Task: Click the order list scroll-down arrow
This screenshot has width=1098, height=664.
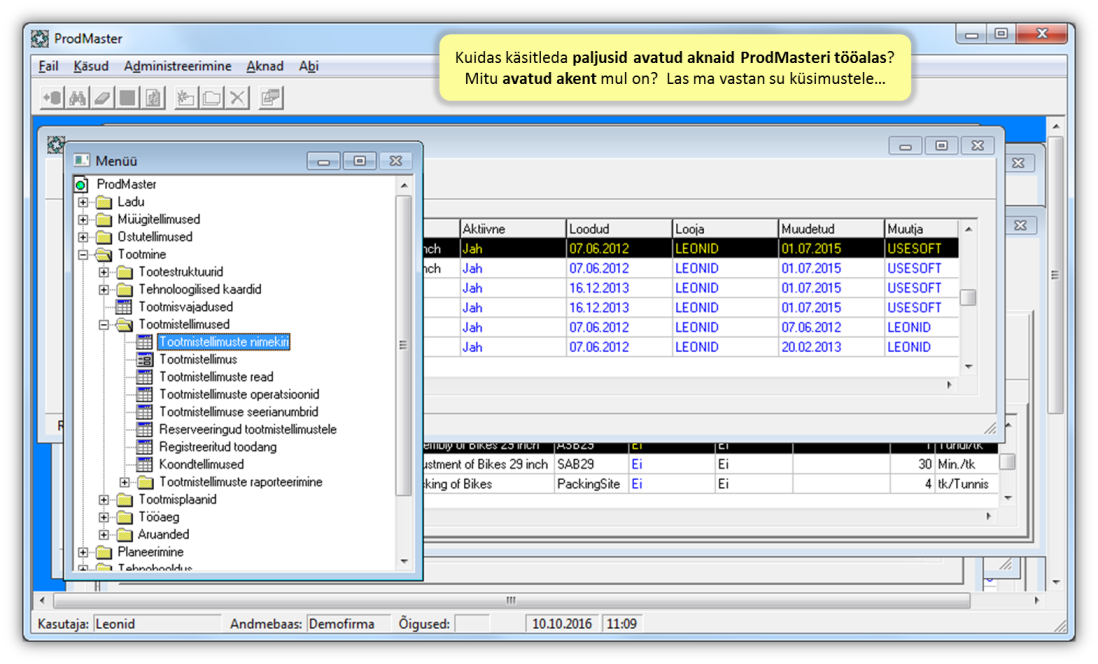Action: pyautogui.click(x=968, y=366)
